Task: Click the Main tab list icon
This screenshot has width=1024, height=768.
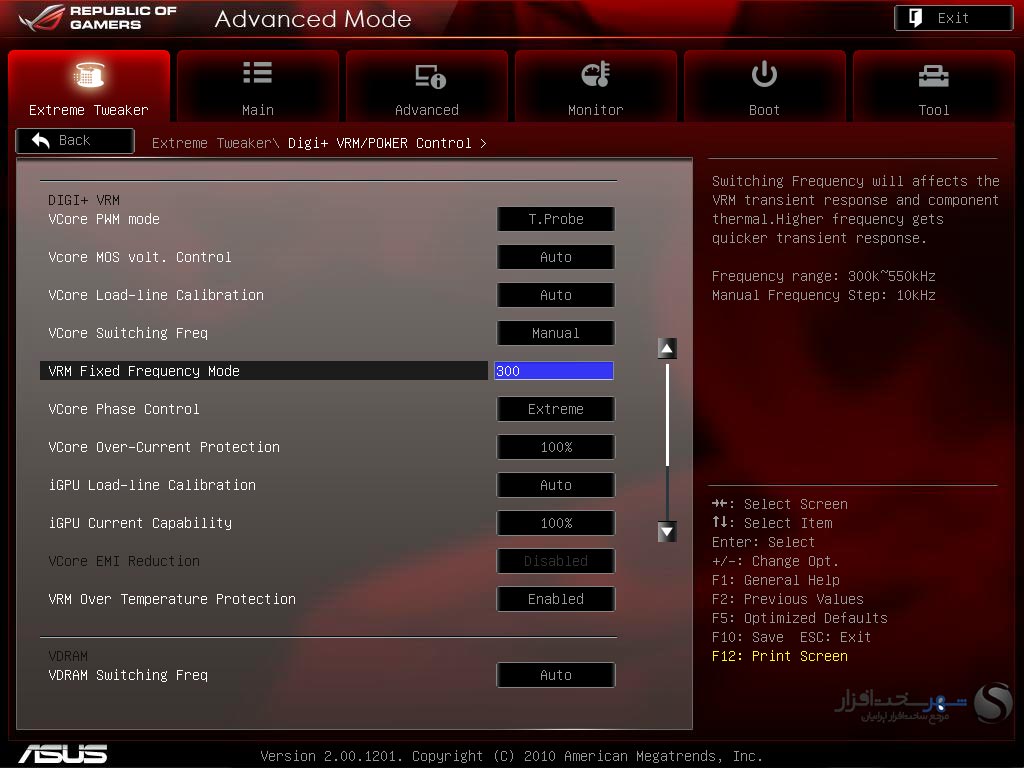Action: [x=257, y=72]
